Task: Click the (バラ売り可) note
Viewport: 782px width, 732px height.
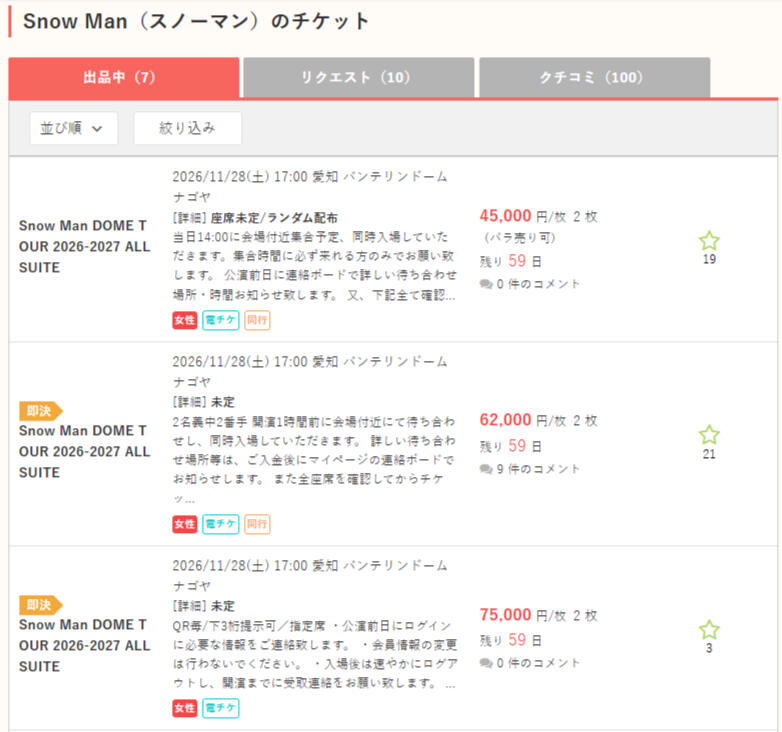Action: pyautogui.click(x=519, y=238)
